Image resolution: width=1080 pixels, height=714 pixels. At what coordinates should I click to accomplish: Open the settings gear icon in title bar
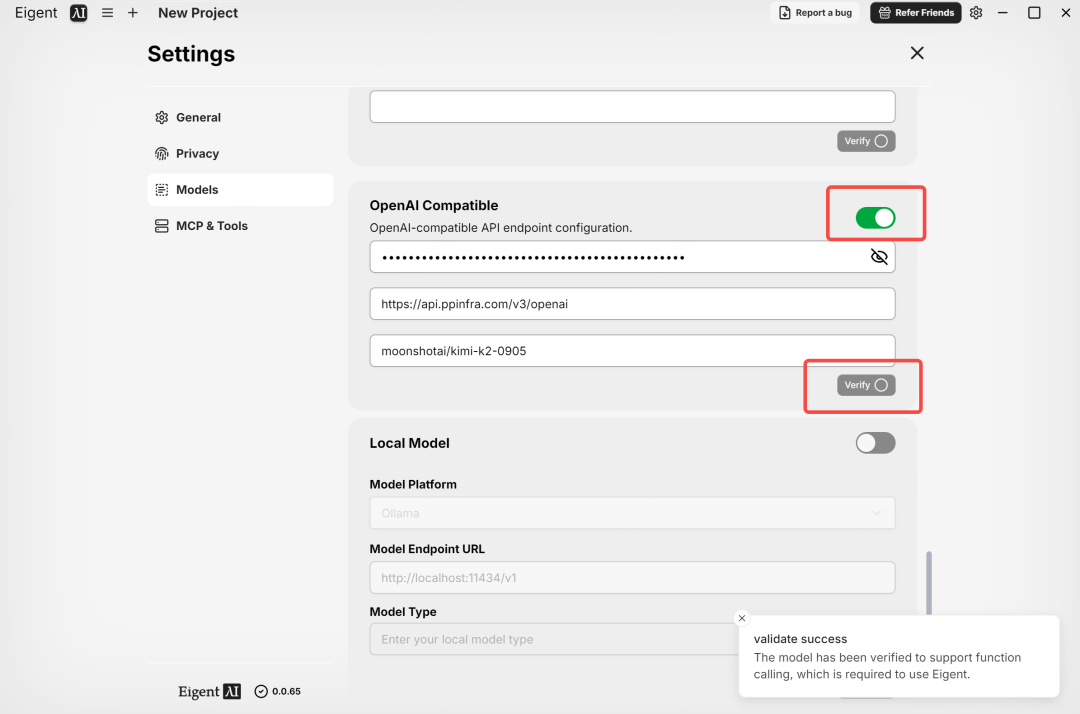pyautogui.click(x=976, y=13)
